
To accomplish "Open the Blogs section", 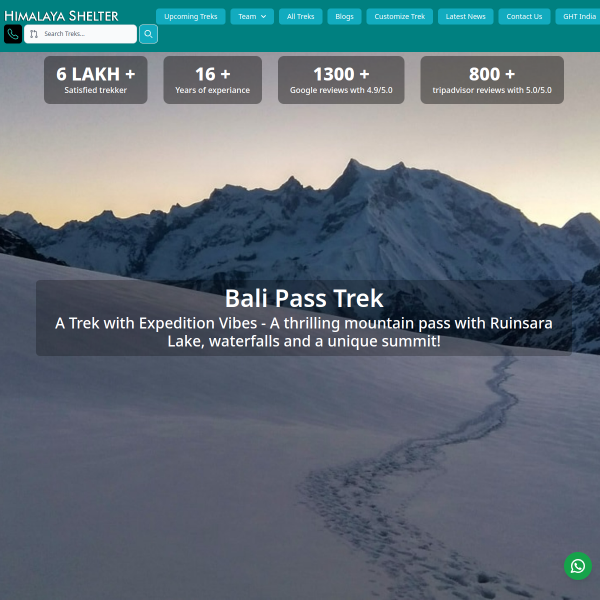I will click(344, 16).
